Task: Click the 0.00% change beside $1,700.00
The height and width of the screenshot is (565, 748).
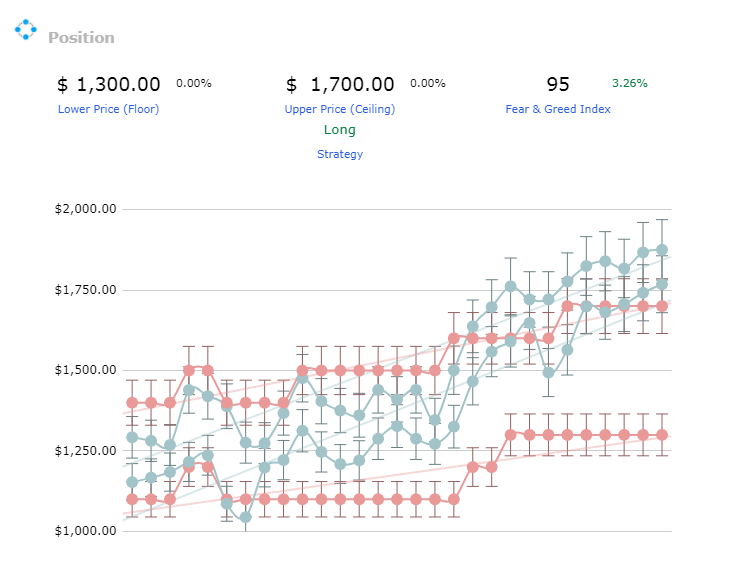Action: pos(427,84)
